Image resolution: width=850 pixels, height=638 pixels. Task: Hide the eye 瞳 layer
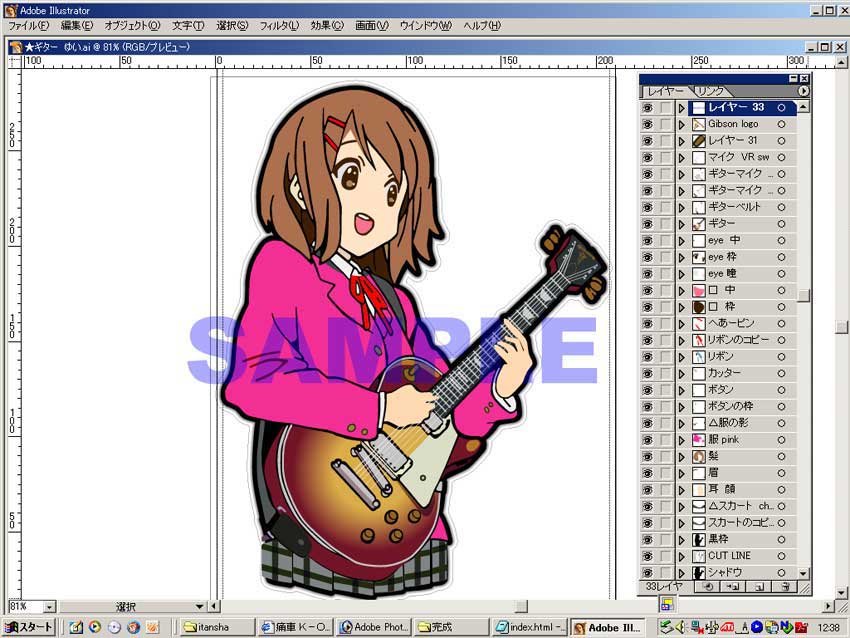click(x=647, y=274)
